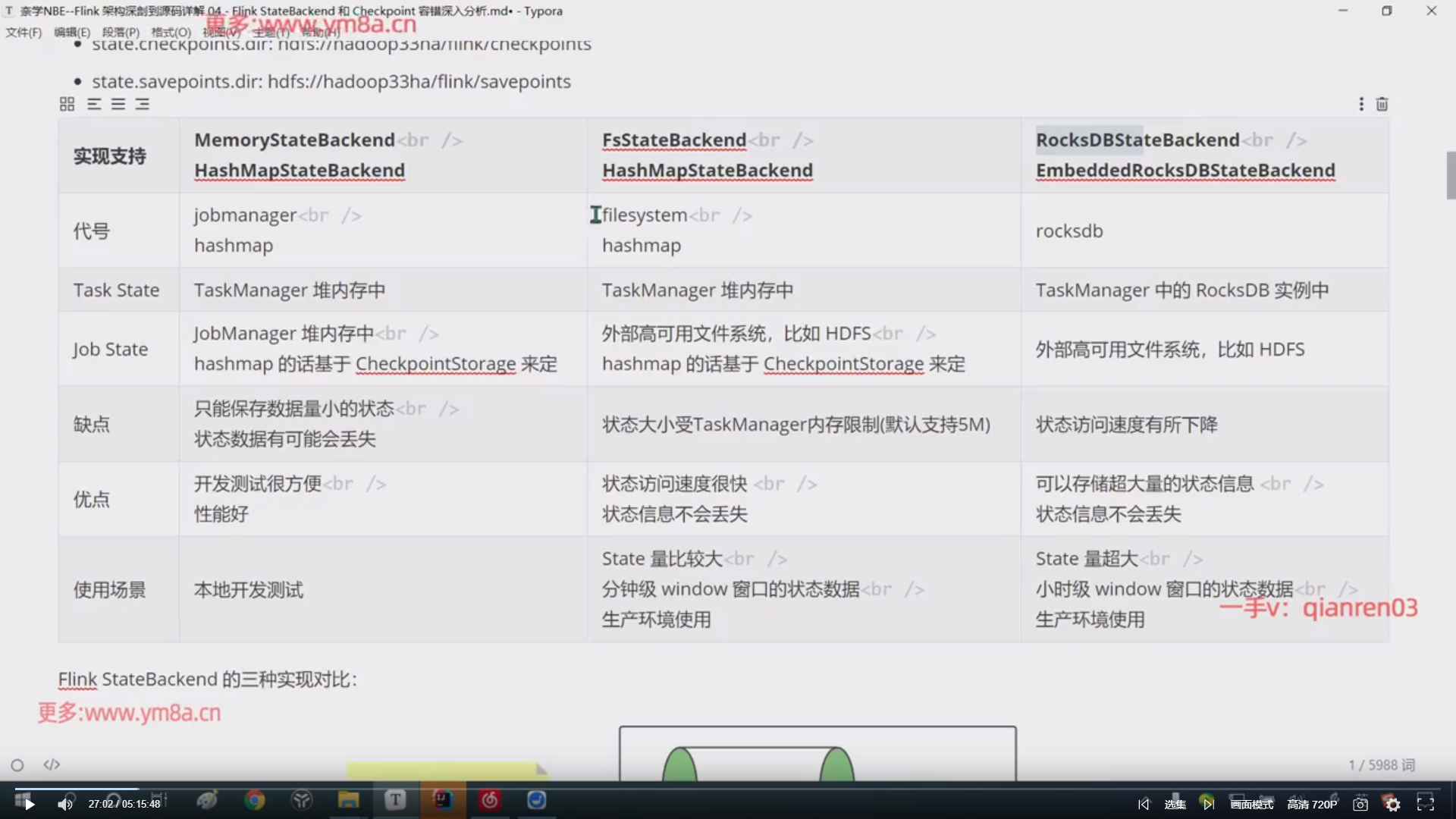Take a video screenshot with camera icon
The height and width of the screenshot is (819, 1456).
1360,804
